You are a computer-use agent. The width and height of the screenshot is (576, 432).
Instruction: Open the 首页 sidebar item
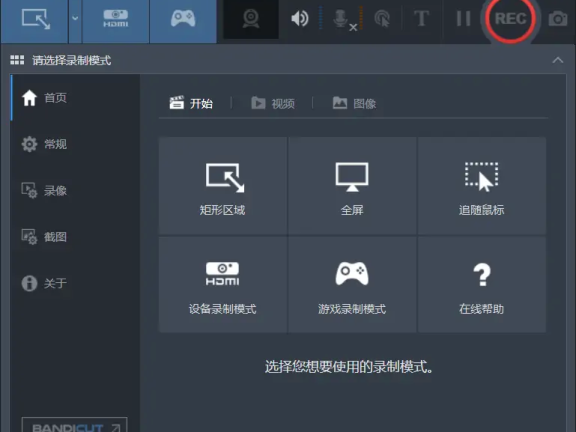[75, 98]
